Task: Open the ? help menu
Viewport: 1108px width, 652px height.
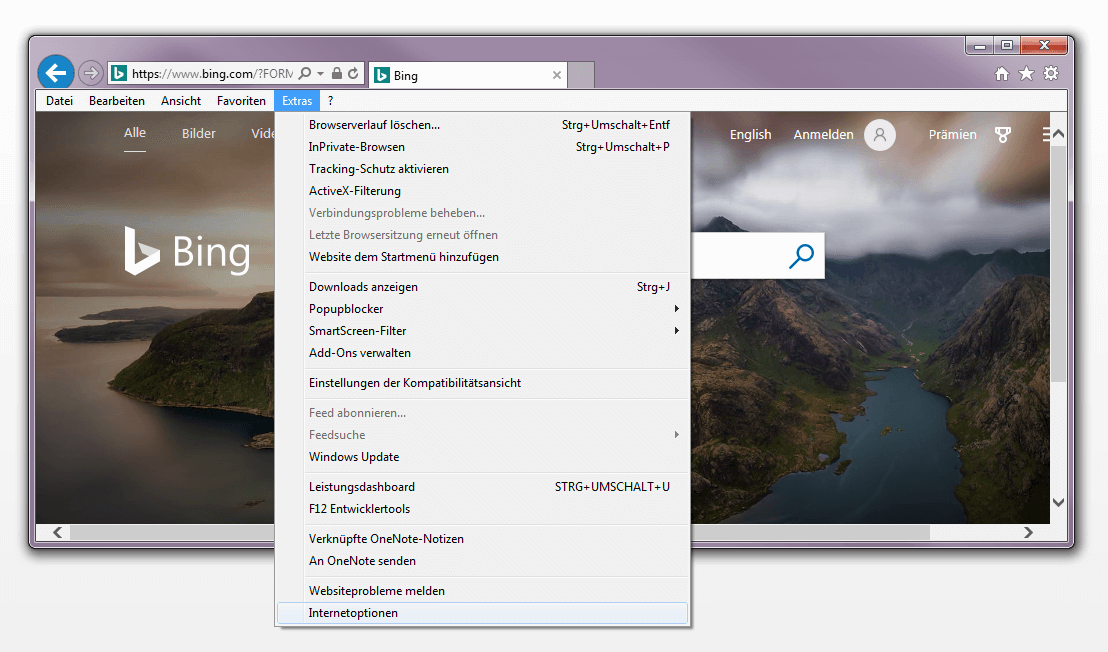Action: (330, 101)
